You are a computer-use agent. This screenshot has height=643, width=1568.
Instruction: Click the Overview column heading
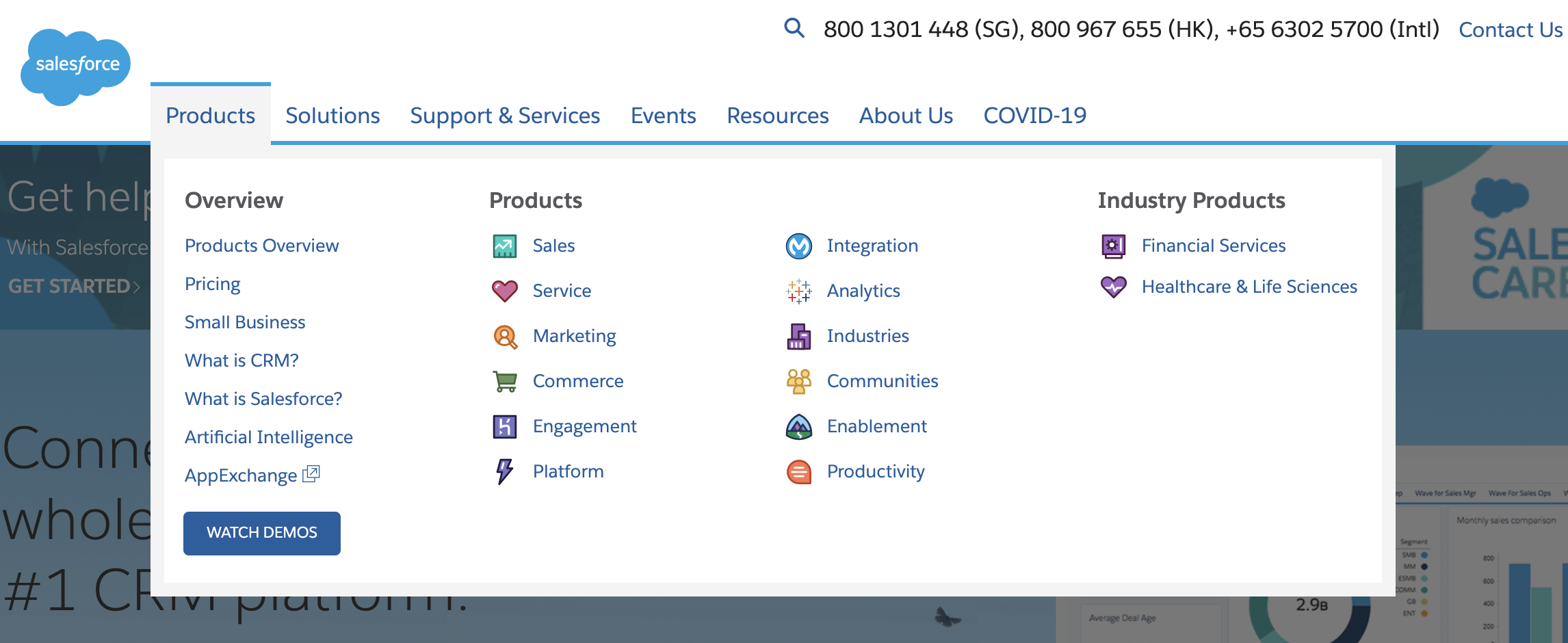pyautogui.click(x=234, y=200)
